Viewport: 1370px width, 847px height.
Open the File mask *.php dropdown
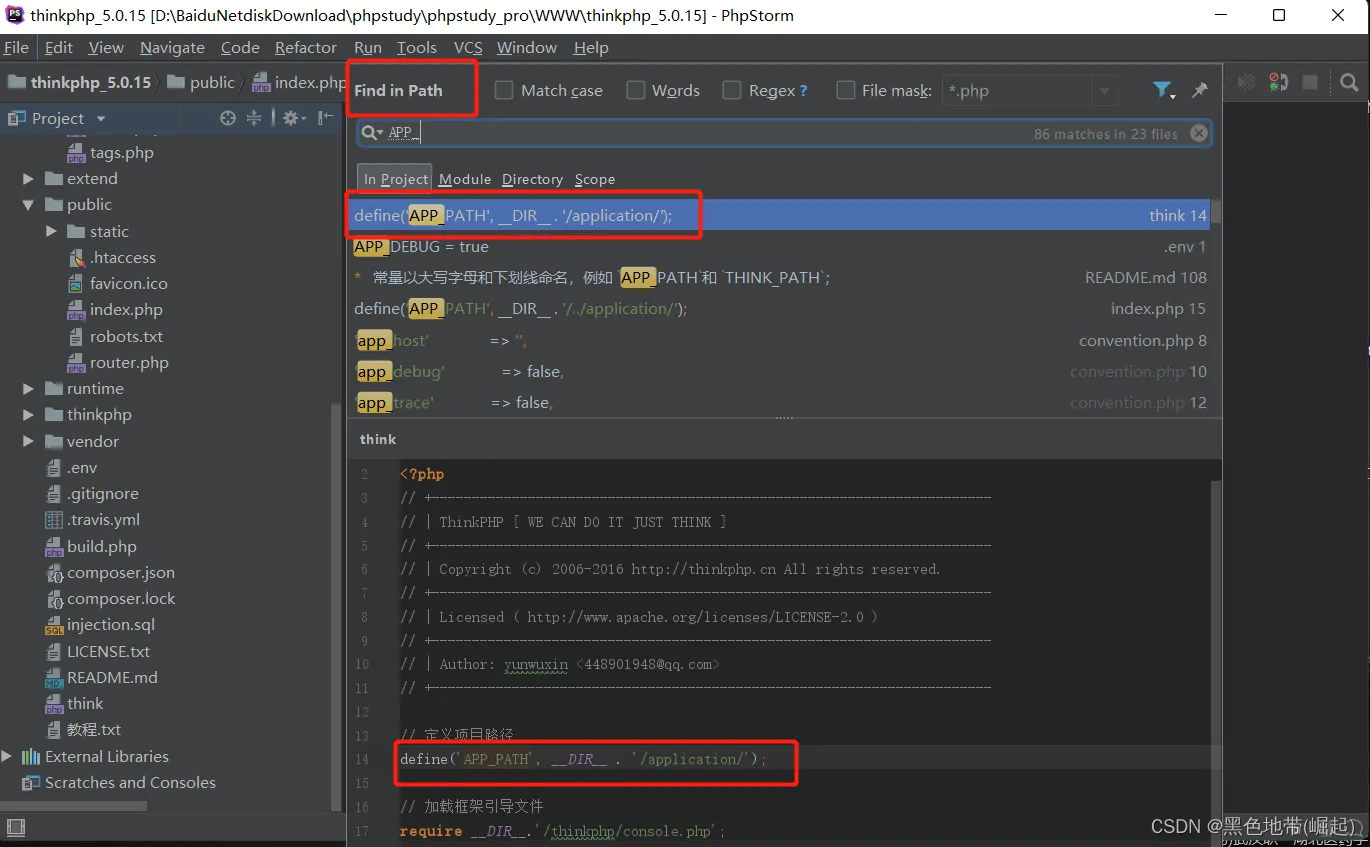1104,91
